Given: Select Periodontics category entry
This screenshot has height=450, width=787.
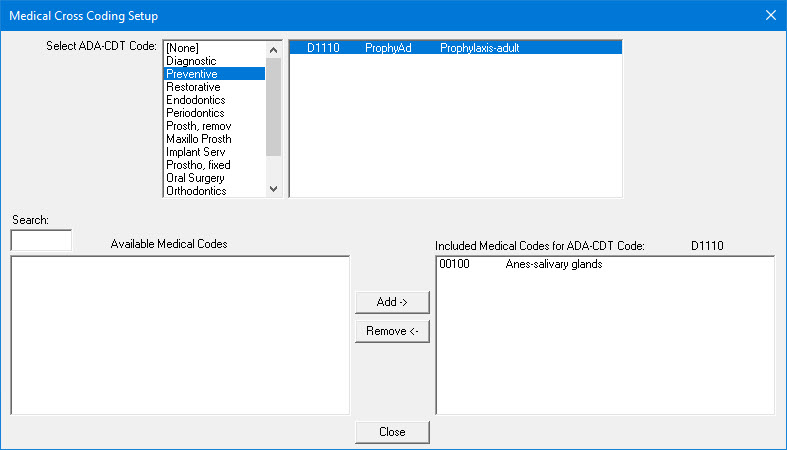Looking at the screenshot, I should point(195,113).
